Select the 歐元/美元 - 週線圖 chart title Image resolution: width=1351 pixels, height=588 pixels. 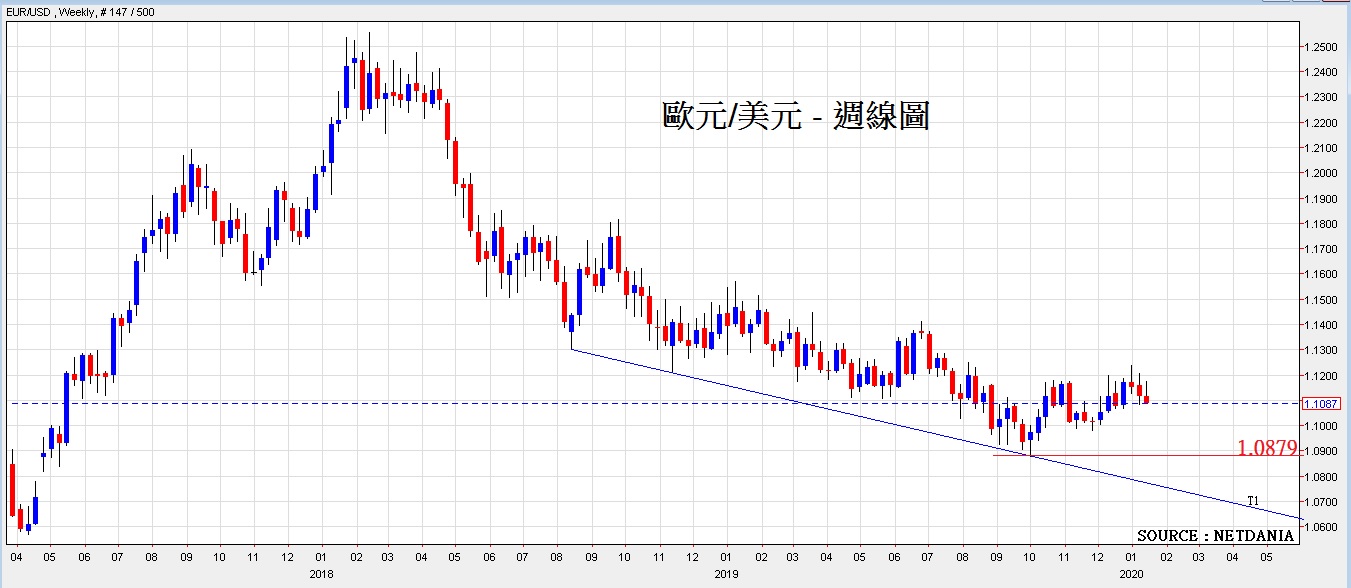pyautogui.click(x=795, y=116)
